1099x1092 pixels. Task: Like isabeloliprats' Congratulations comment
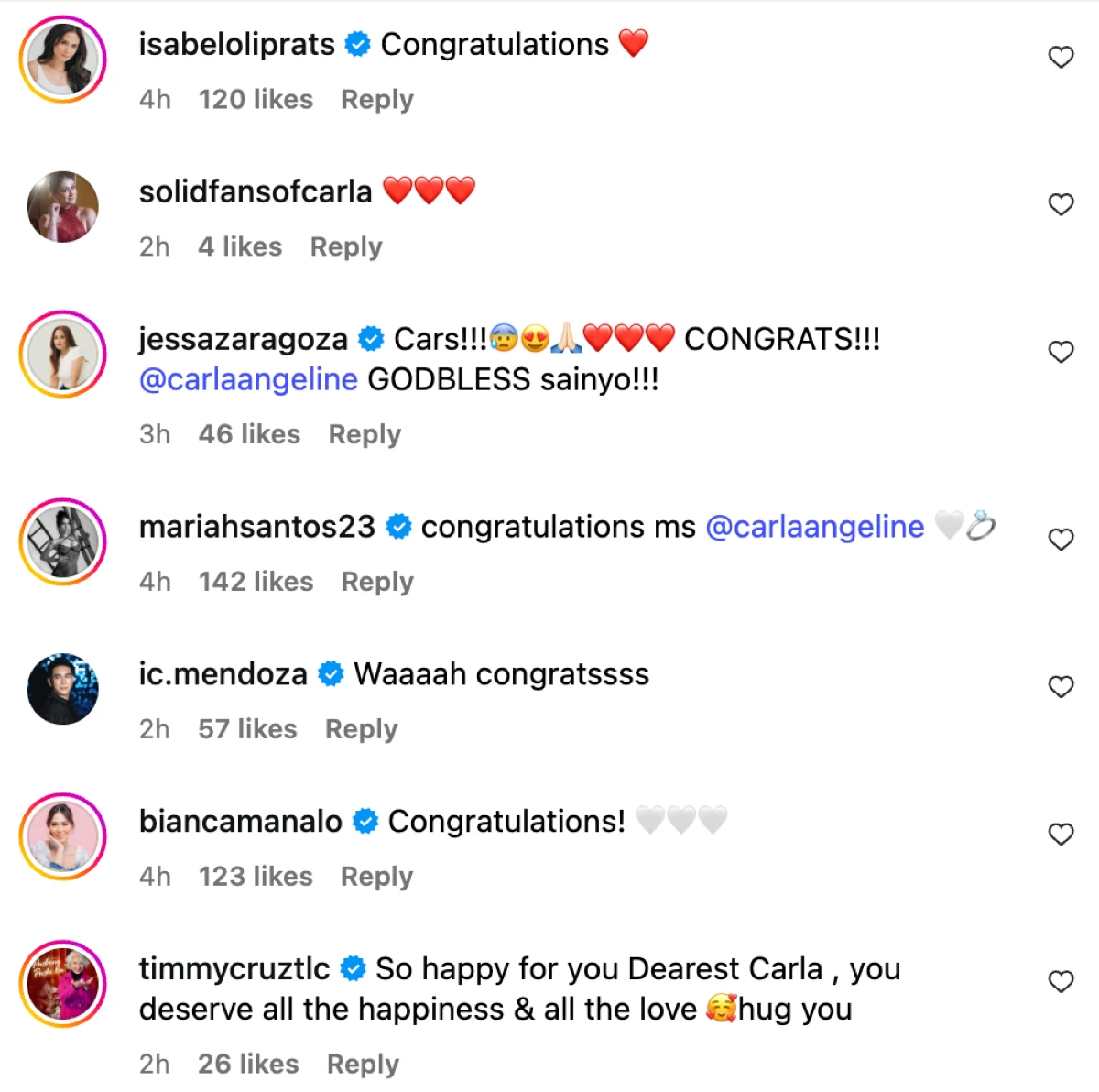click(x=1061, y=58)
